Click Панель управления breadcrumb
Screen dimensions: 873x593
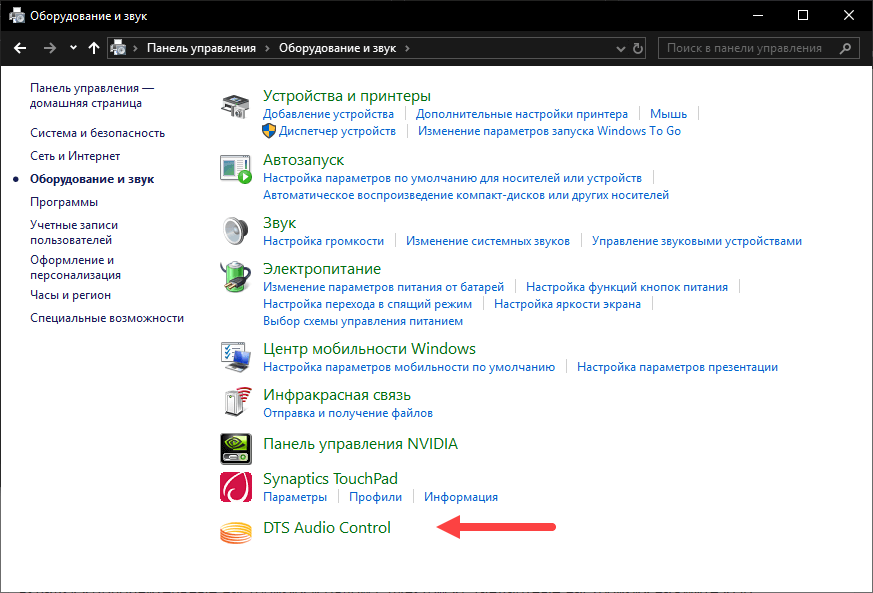pyautogui.click(x=202, y=48)
